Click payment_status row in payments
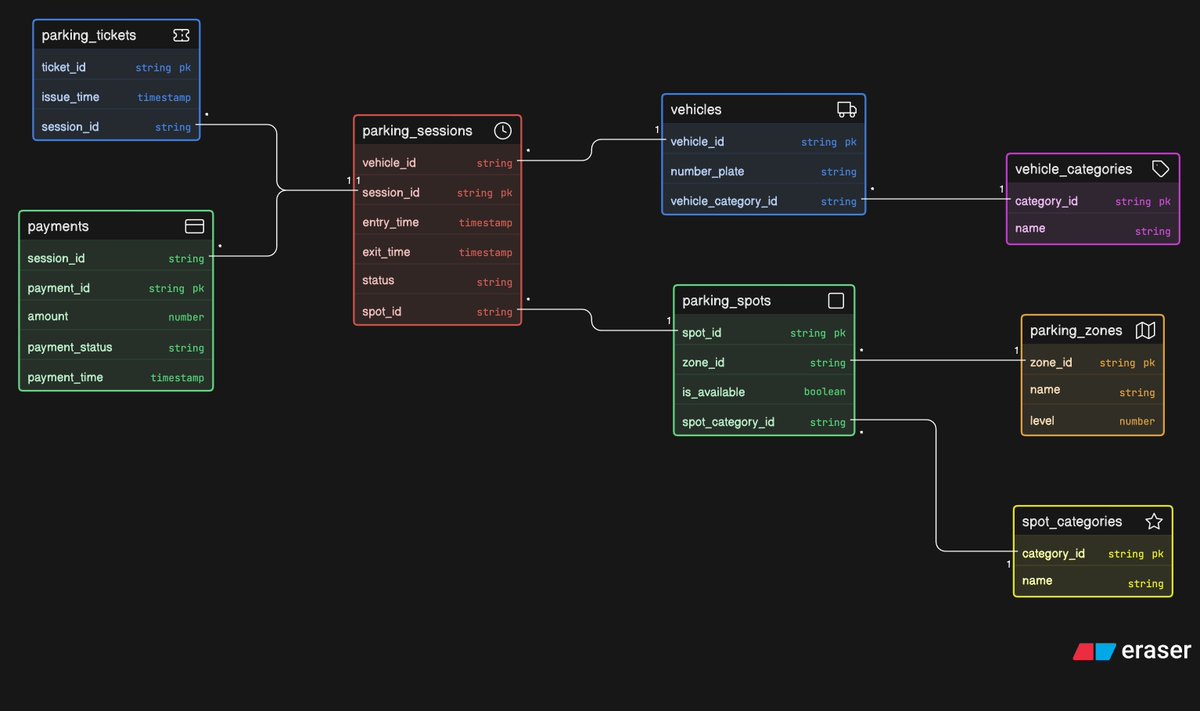 (116, 347)
